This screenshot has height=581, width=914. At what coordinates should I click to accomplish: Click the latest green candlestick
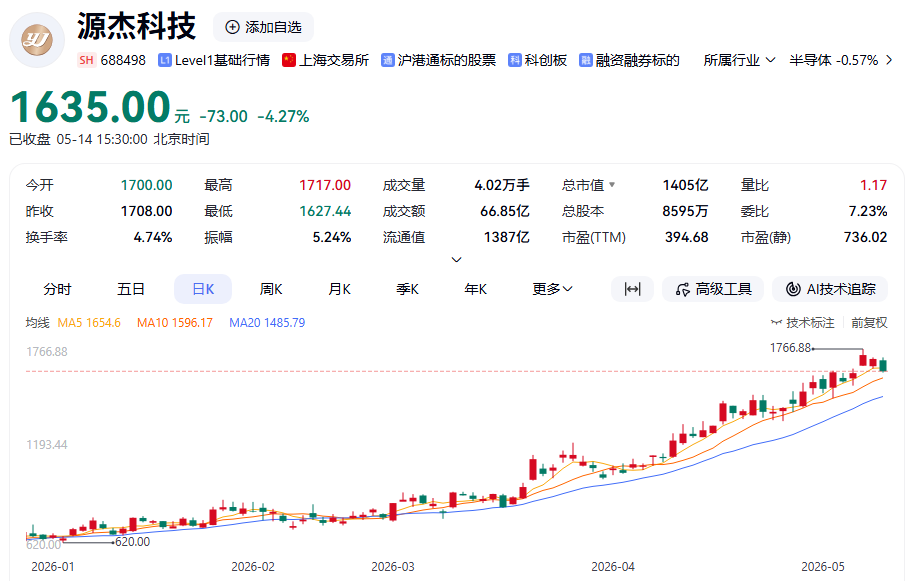tap(883, 365)
